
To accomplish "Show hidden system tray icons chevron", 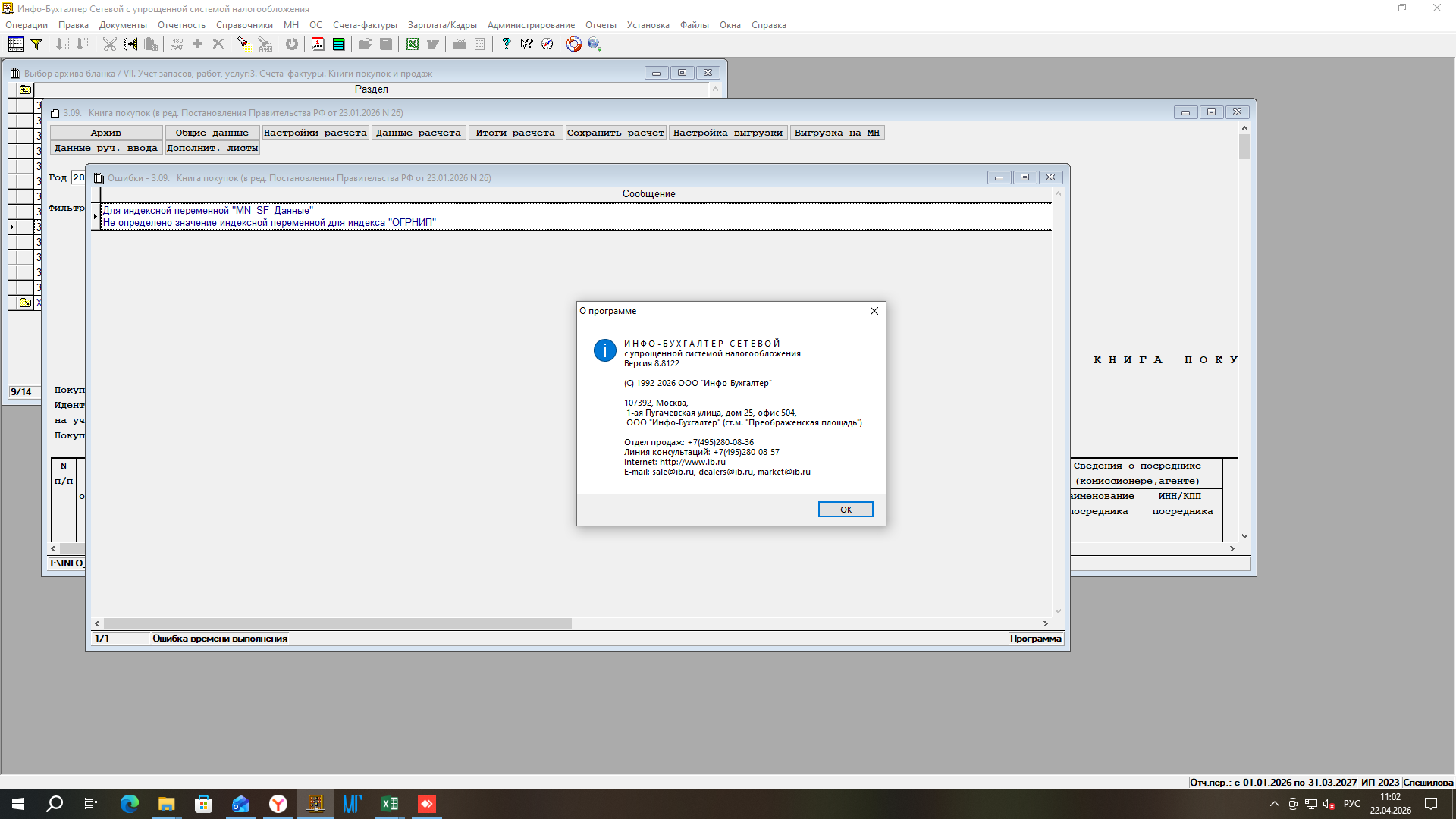I will [1274, 804].
